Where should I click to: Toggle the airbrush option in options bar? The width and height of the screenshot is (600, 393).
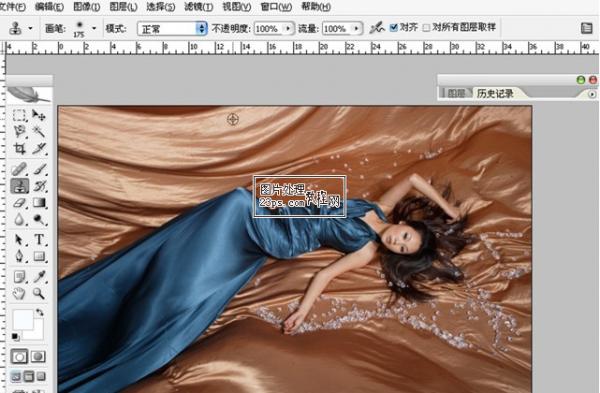pyautogui.click(x=377, y=28)
